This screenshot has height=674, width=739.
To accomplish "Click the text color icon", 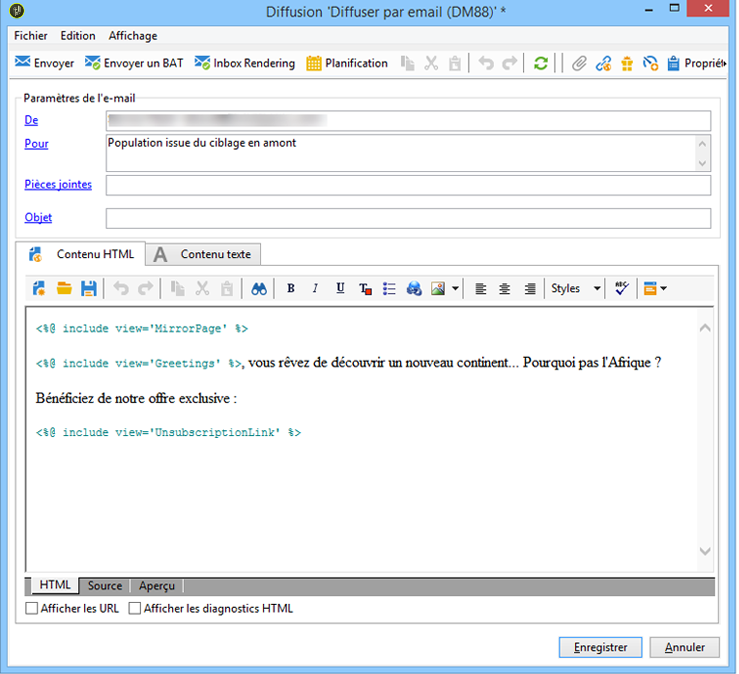I will pos(365,288).
